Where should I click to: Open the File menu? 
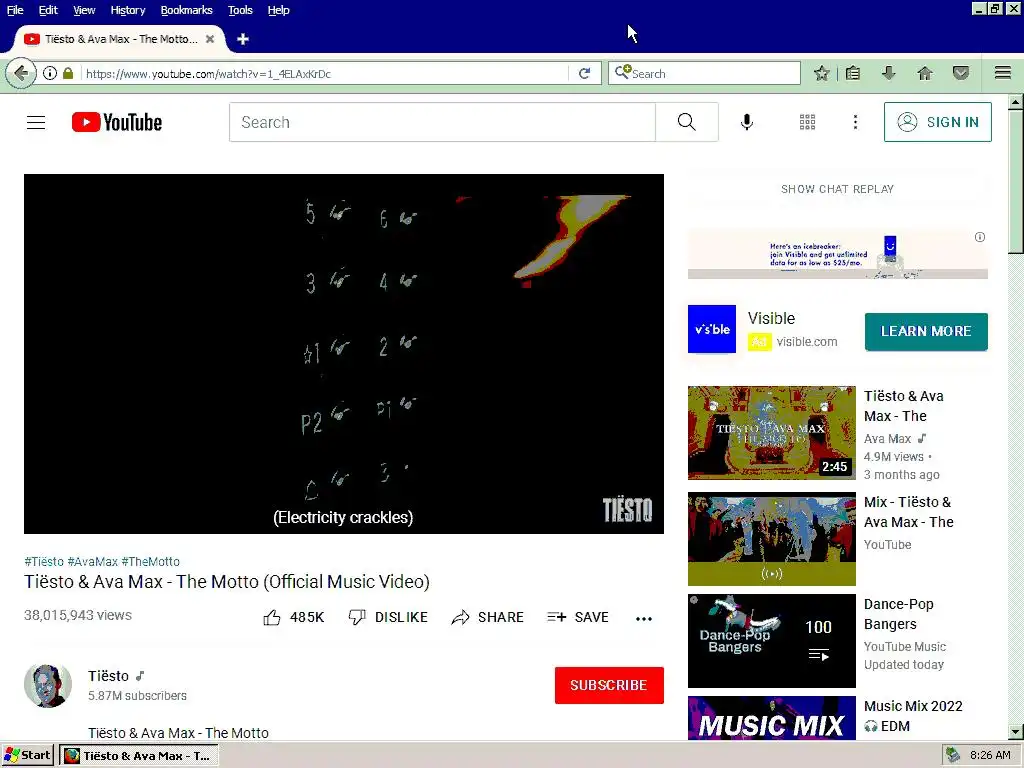tap(14, 10)
